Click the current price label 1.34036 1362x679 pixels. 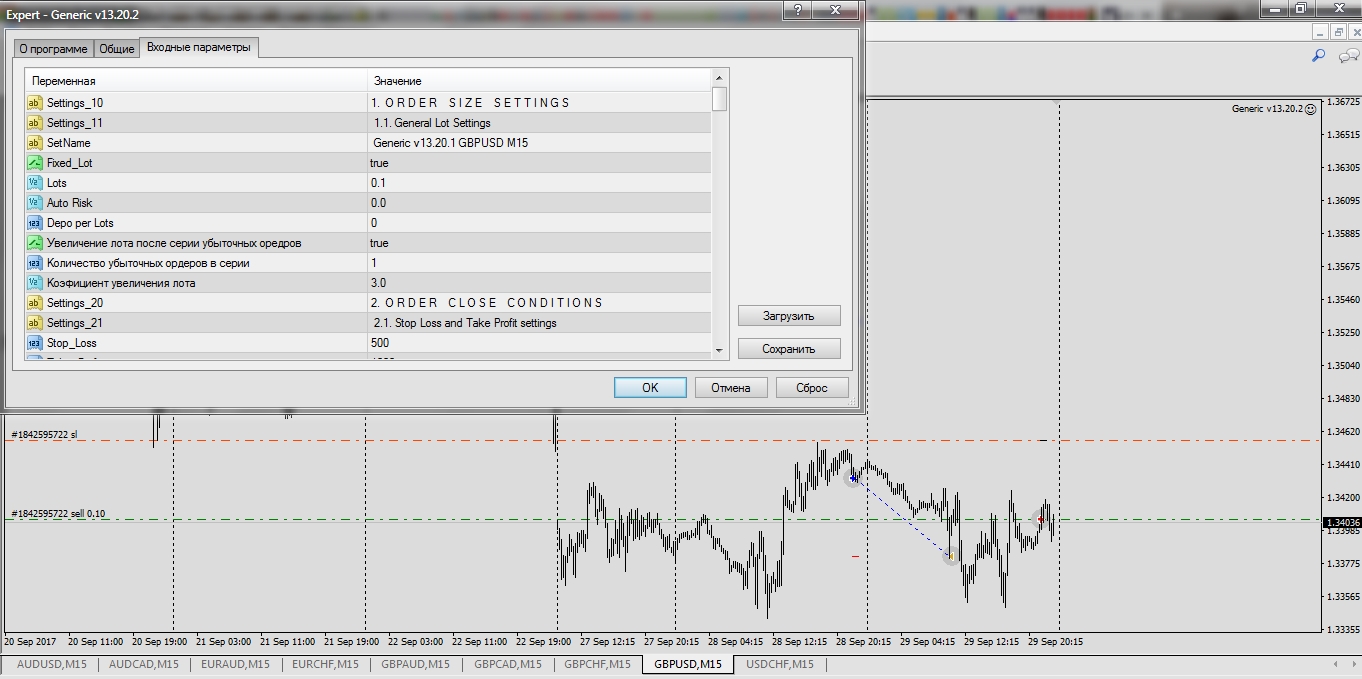[x=1341, y=522]
